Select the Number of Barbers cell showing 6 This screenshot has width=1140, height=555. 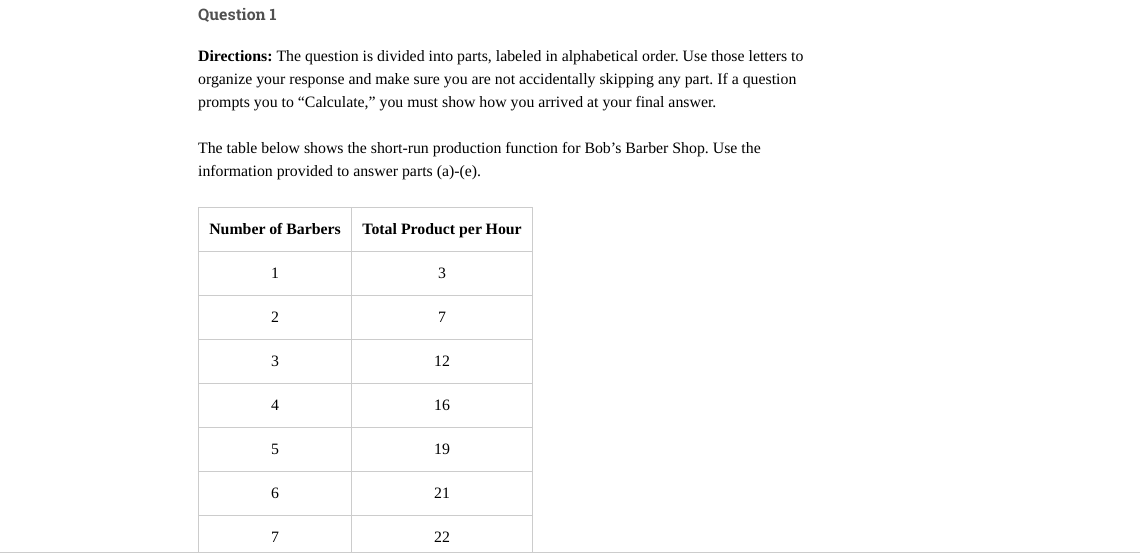pos(275,493)
